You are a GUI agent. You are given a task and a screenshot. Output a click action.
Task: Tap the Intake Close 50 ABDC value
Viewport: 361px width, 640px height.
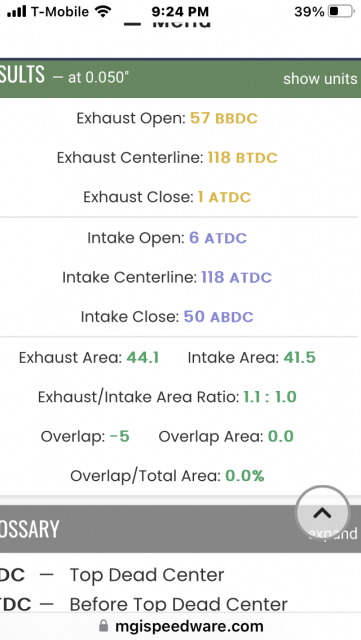218,317
